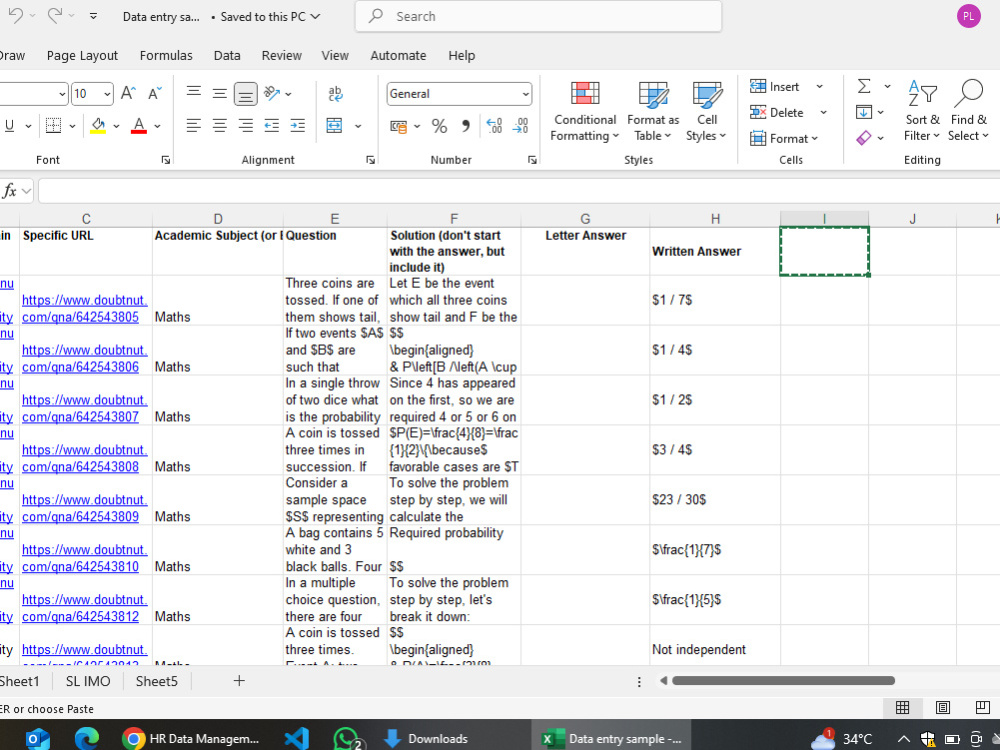Open Visual Studio Code from taskbar
The height and width of the screenshot is (750, 1000).
[297, 739]
